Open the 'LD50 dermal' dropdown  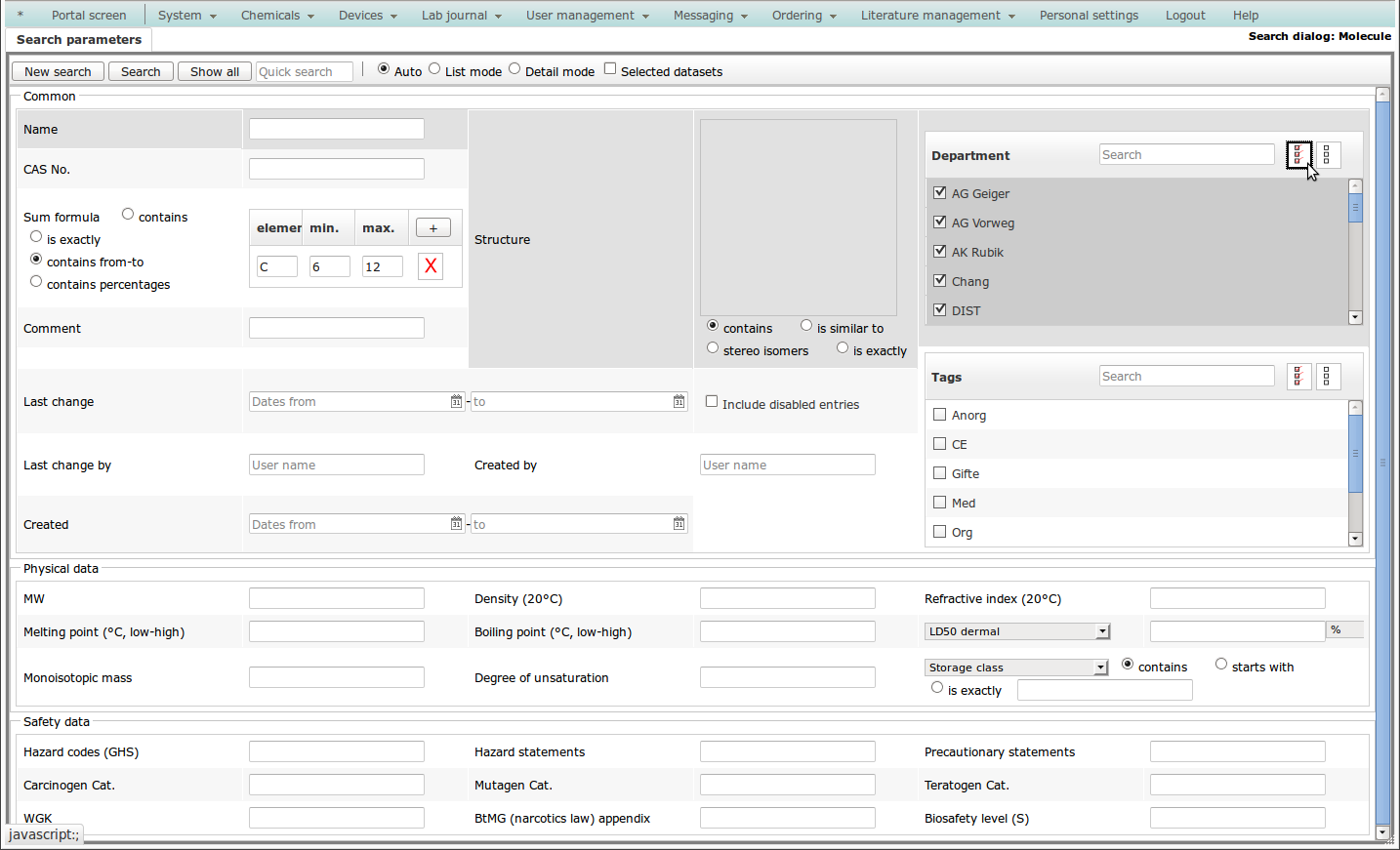coord(1017,631)
